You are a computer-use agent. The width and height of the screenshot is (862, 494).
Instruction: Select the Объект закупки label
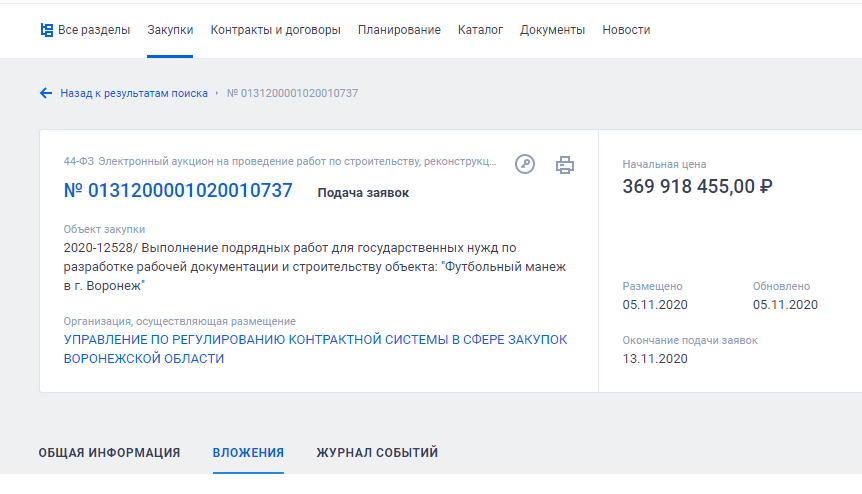tap(104, 229)
